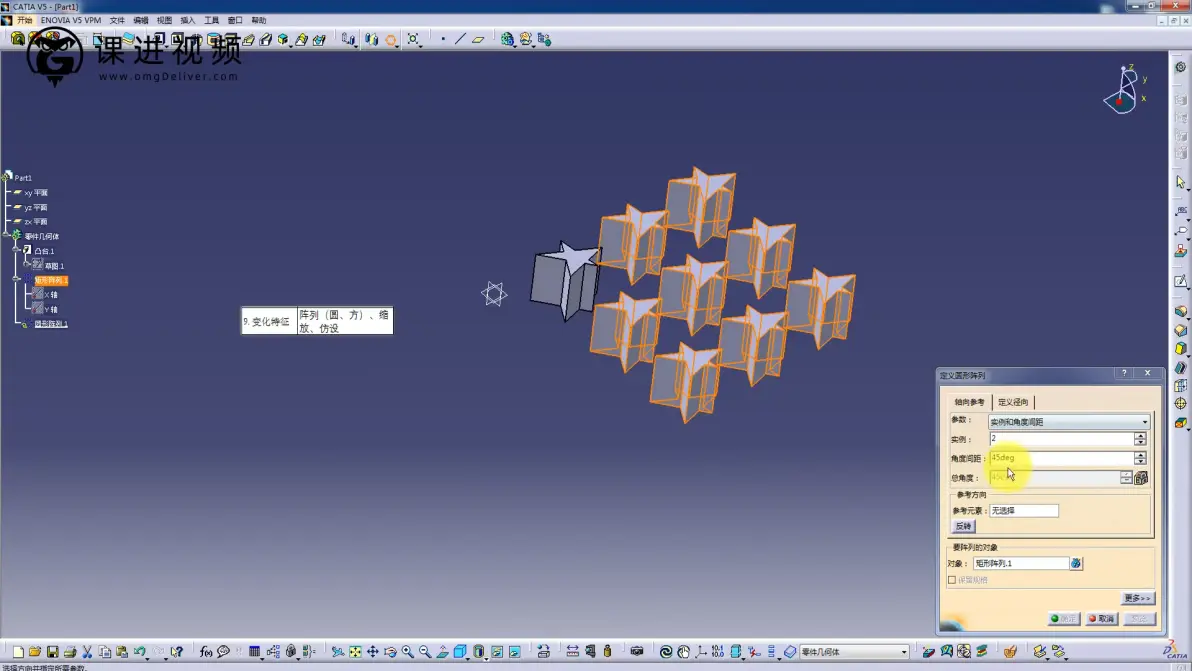Click the Axis System icon

(x=701, y=652)
